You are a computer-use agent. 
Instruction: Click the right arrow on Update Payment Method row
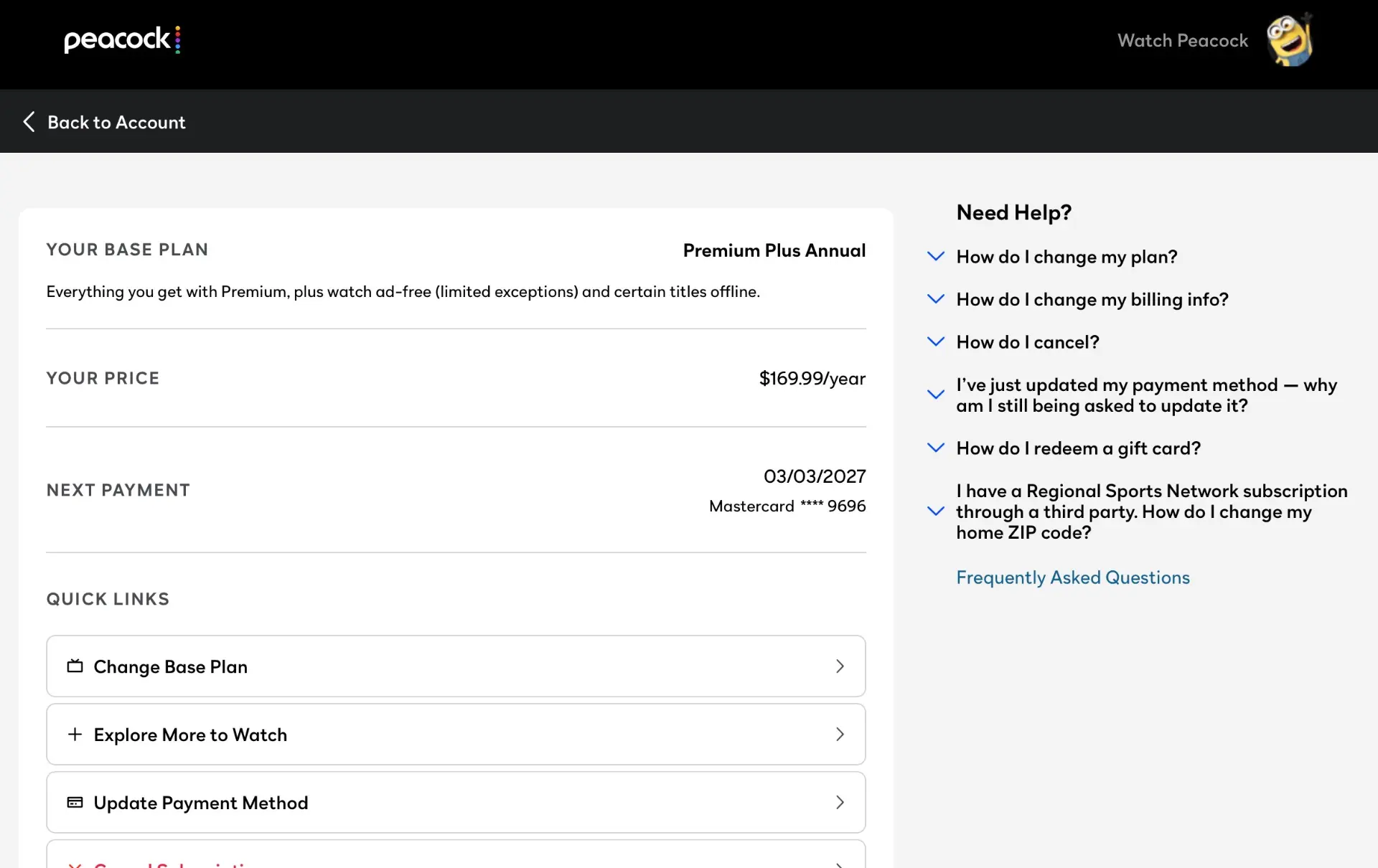pos(840,802)
